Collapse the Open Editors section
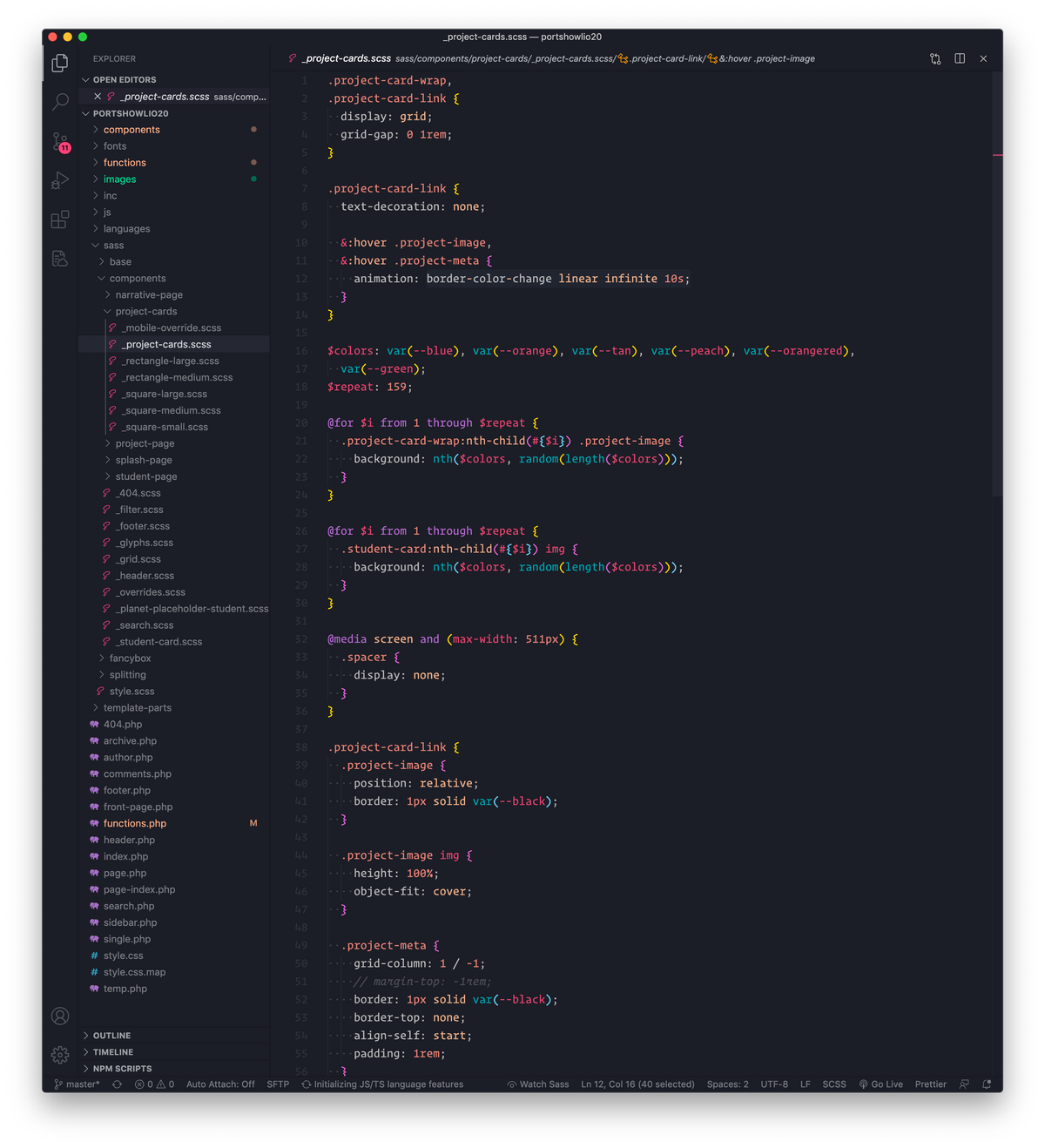 (174, 80)
